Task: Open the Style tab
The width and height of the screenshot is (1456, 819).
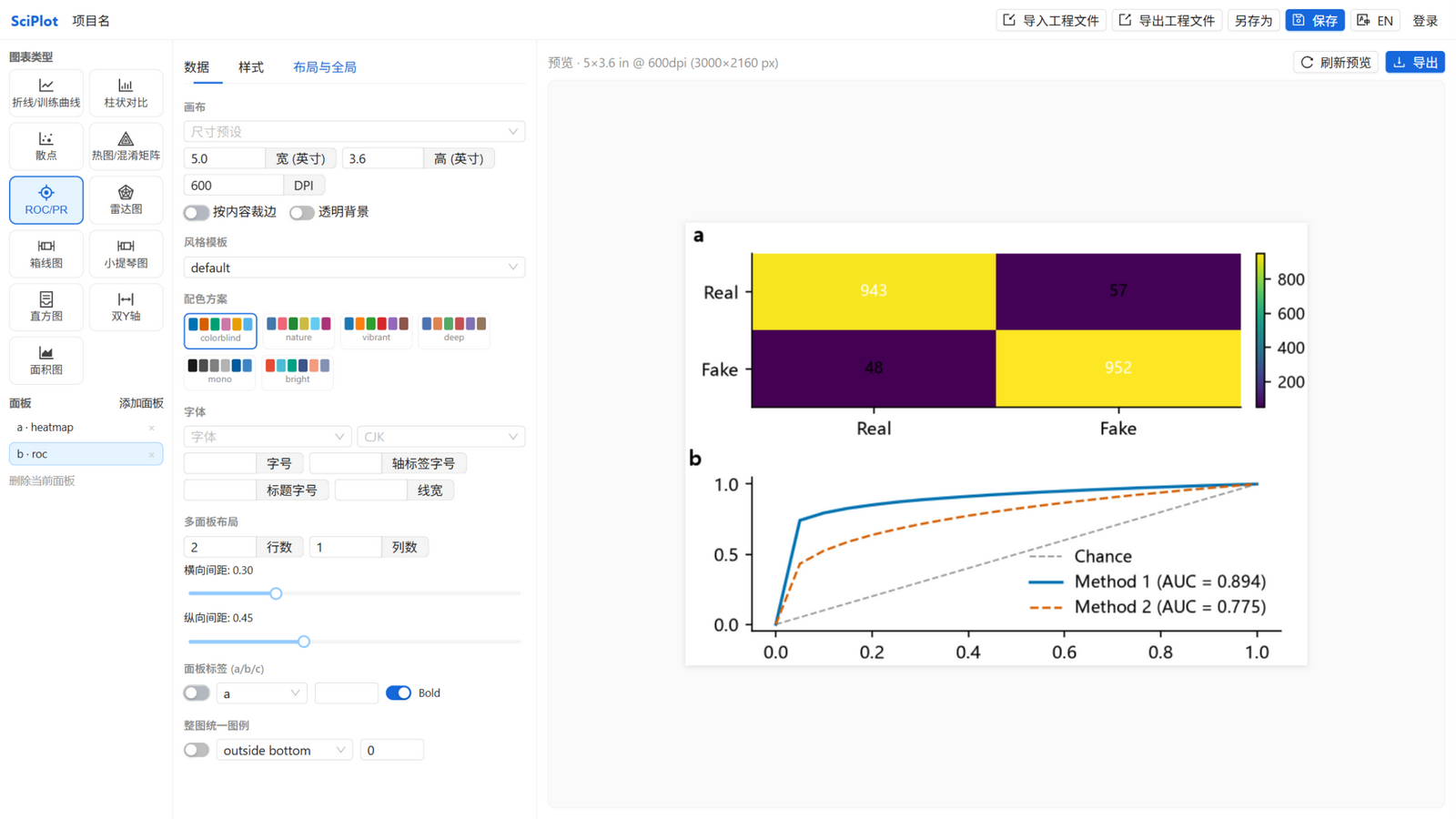Action: 251,67
